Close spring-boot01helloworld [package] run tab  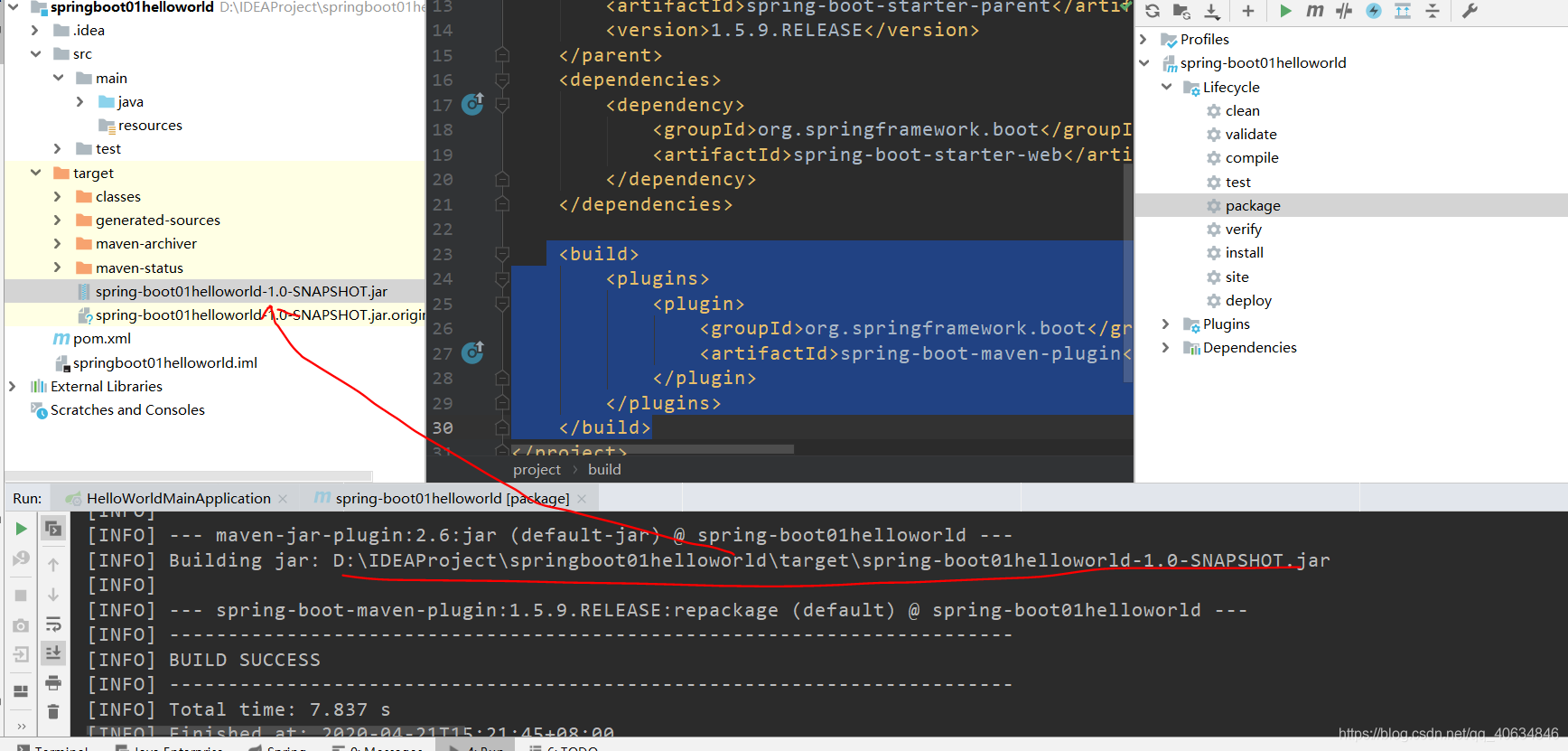click(582, 499)
